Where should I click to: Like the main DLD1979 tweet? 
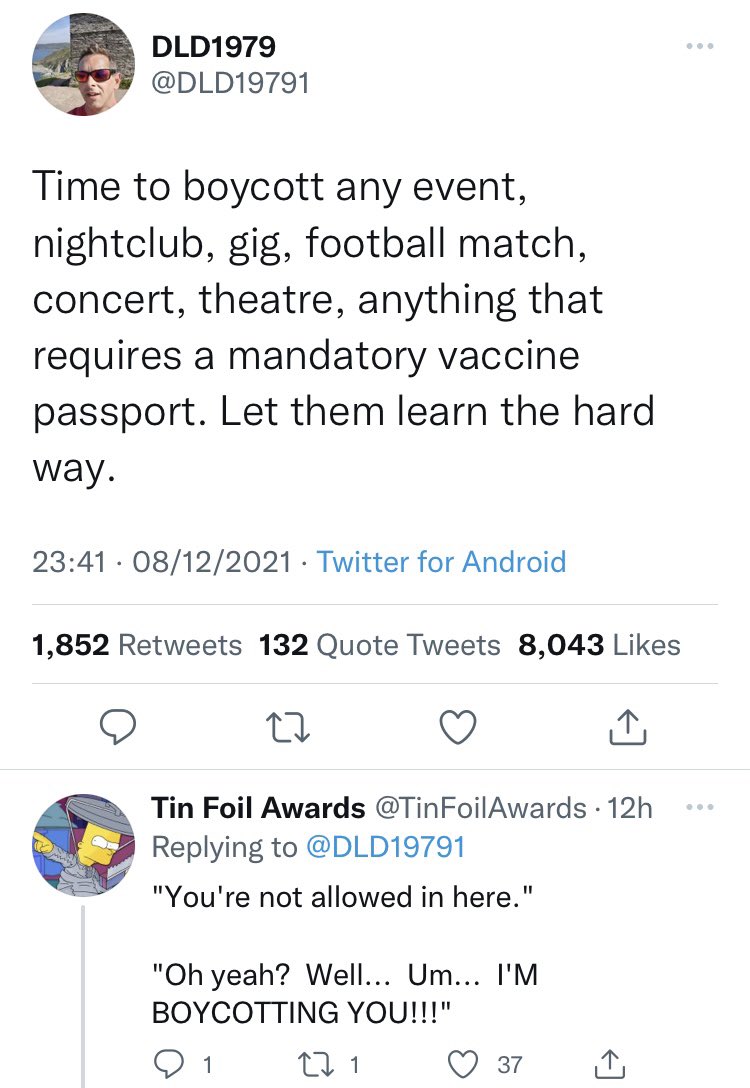pyautogui.click(x=458, y=727)
